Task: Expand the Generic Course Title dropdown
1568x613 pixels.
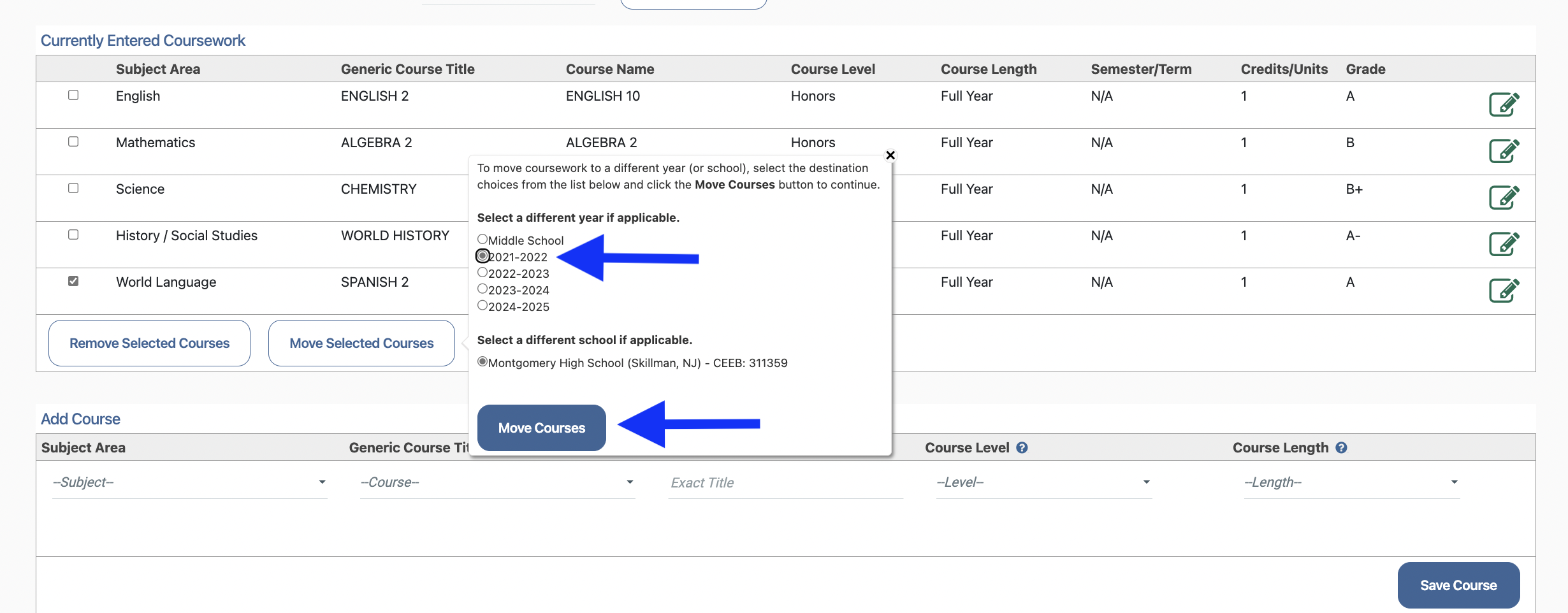Action: (x=497, y=482)
